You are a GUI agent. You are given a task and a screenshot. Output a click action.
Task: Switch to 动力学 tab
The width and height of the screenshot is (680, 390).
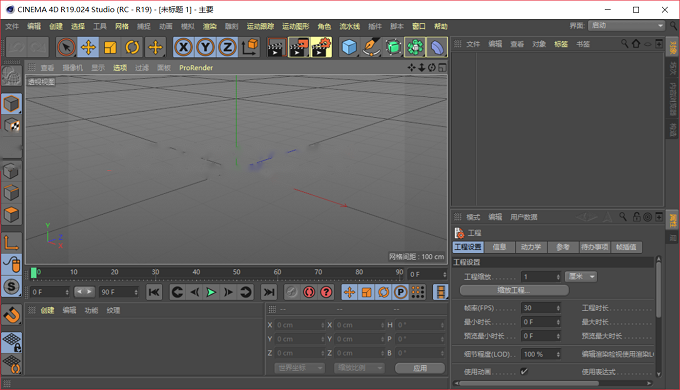(531, 247)
